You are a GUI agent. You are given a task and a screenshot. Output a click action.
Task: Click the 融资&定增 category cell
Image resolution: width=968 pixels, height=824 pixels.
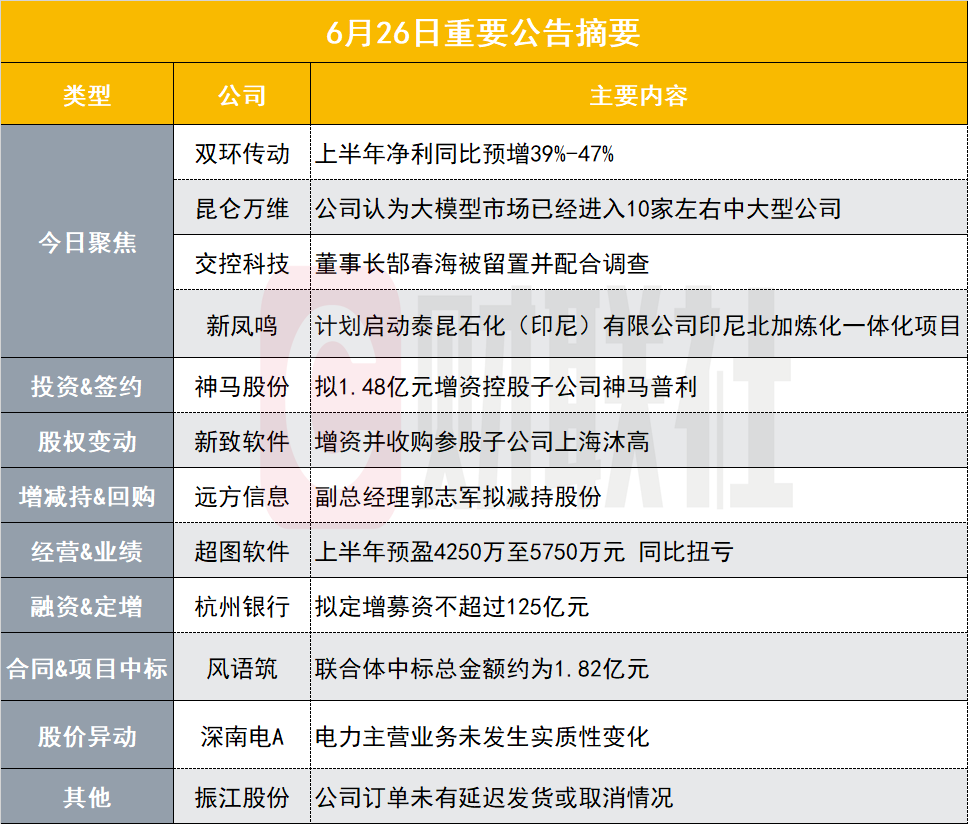(87, 606)
